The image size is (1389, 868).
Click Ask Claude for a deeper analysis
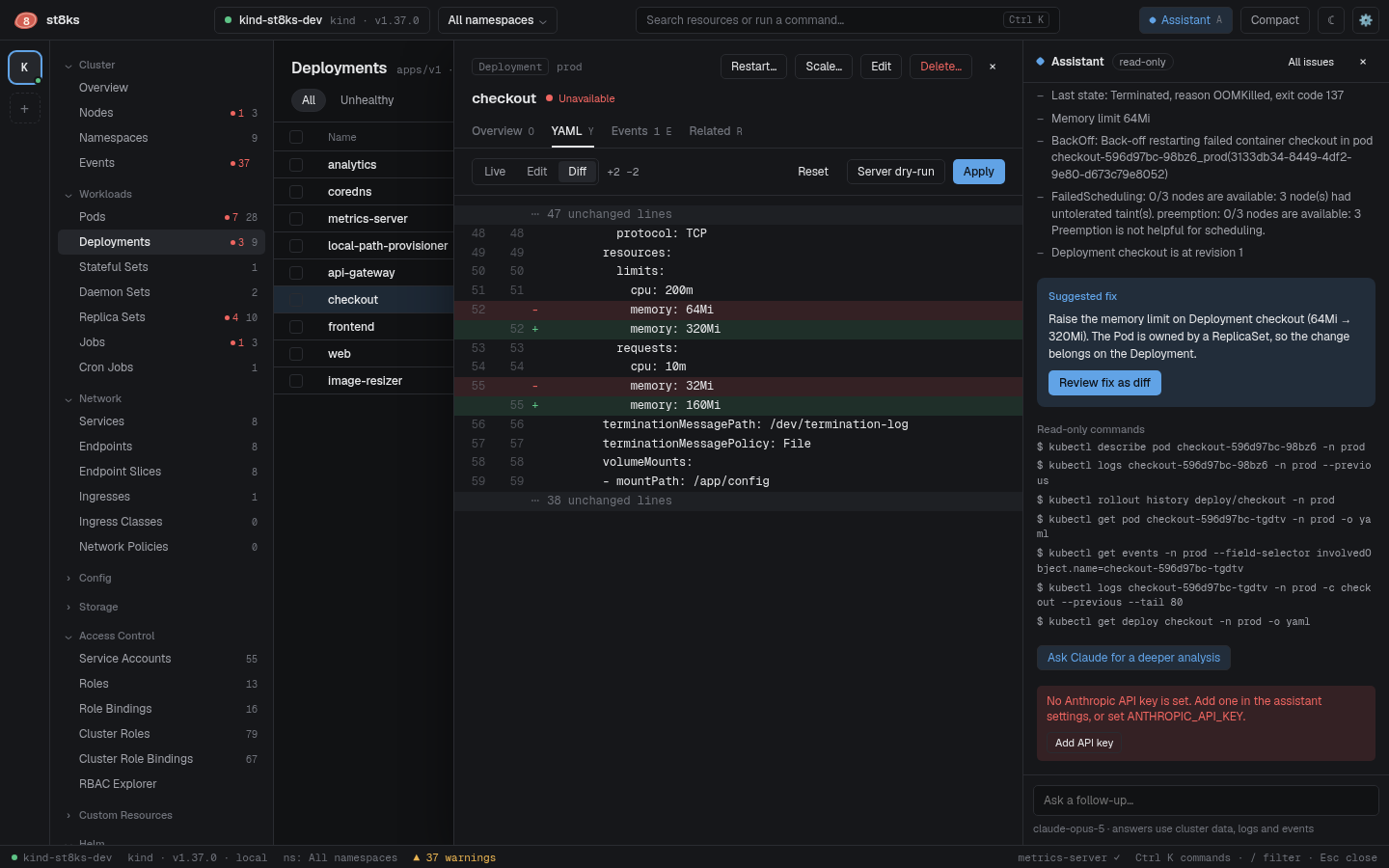click(1133, 658)
